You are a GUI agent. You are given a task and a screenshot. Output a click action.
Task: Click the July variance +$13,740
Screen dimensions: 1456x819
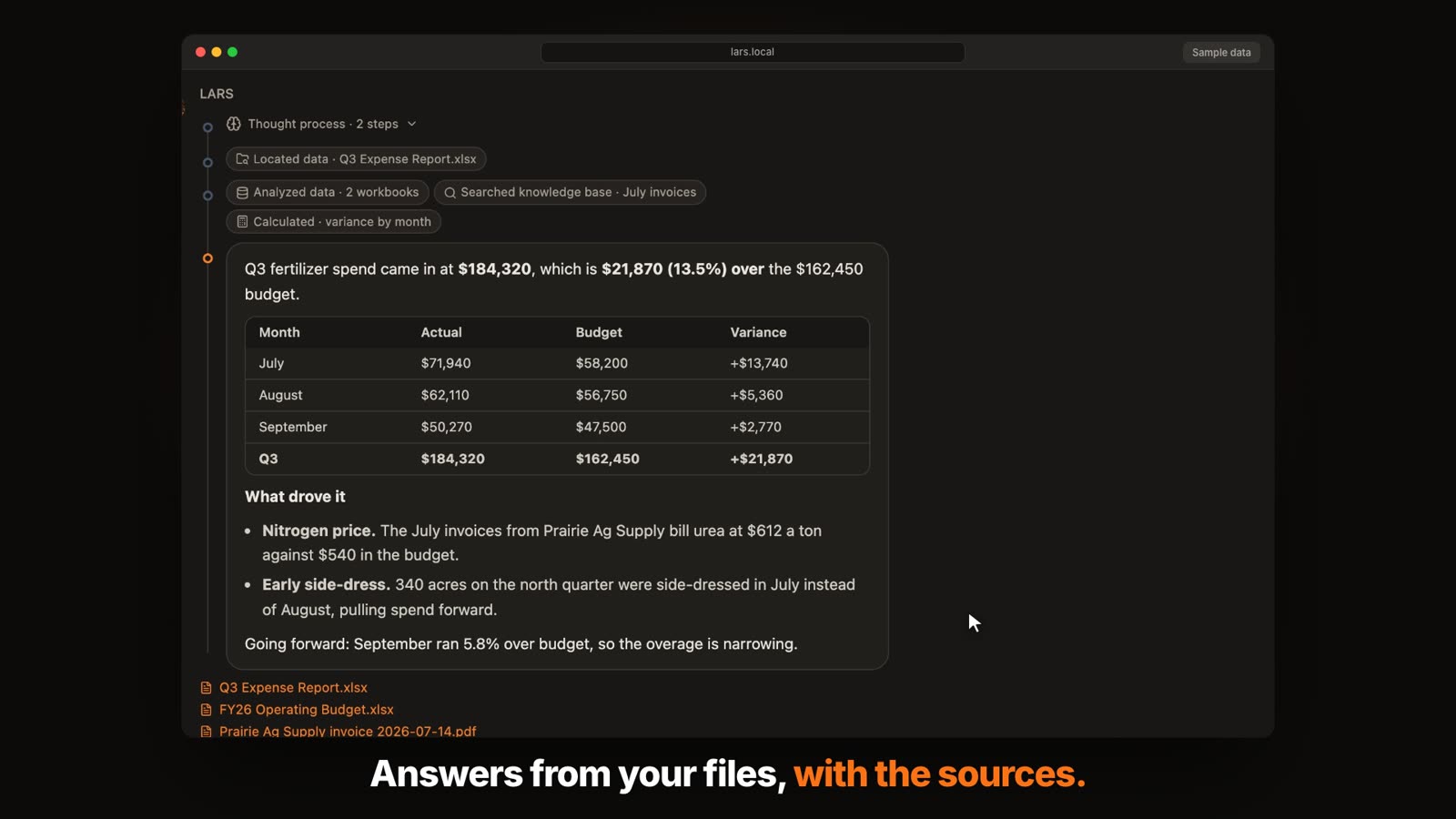point(759,363)
